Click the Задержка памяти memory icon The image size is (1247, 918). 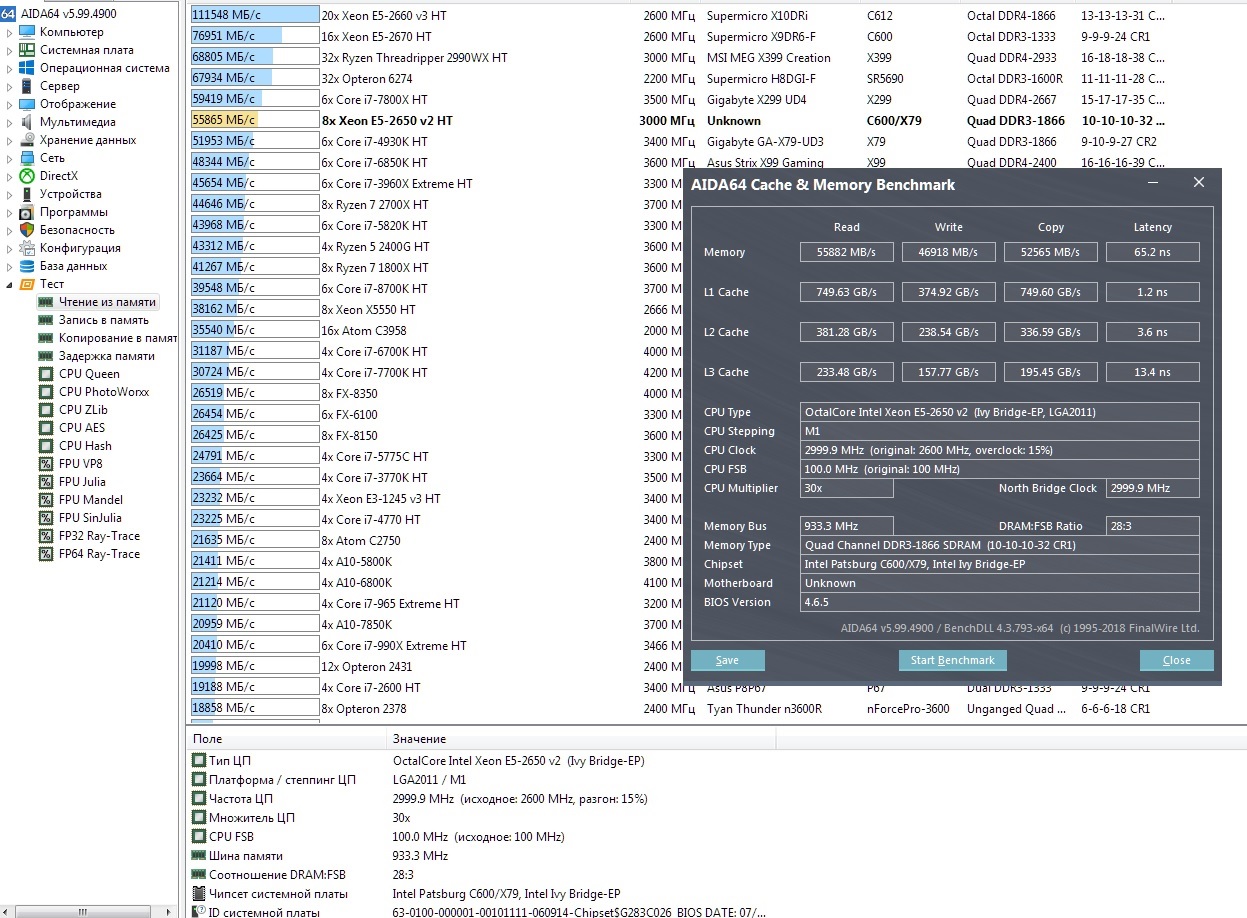coord(45,356)
